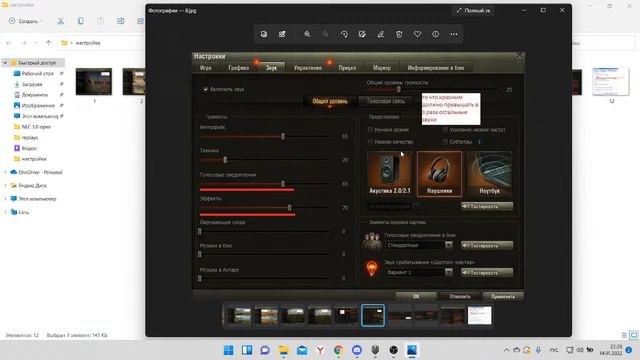Click the Cut scissors icon in Explorer
Image resolution: width=640 pixels, height=360 pixels.
click(60, 21)
